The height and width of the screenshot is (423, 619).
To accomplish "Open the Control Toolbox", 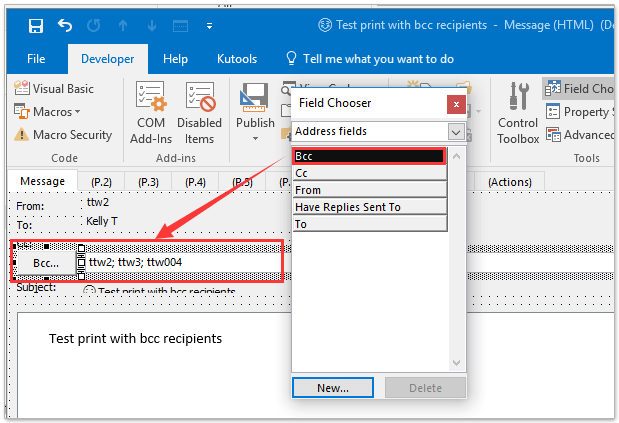I will [518, 113].
